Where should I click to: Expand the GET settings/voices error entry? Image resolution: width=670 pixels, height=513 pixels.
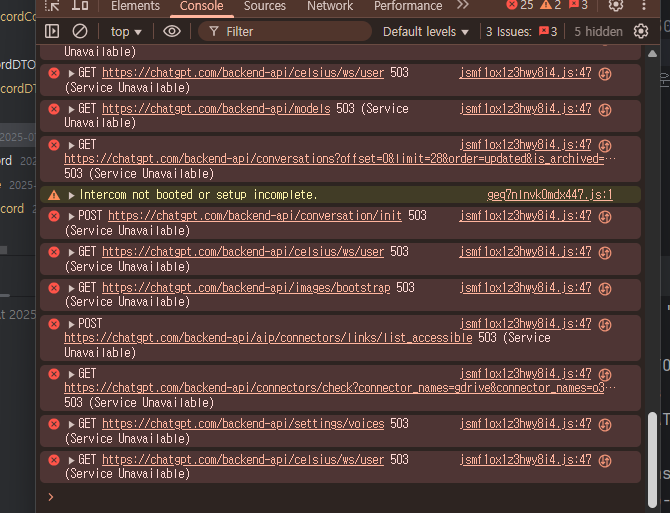(71, 424)
